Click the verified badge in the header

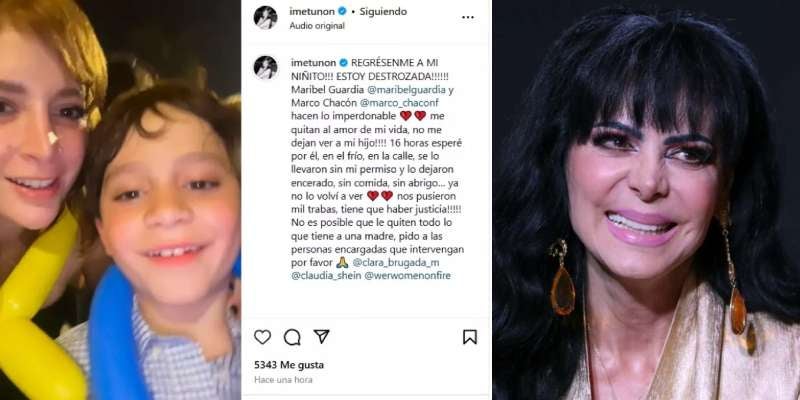[342, 11]
